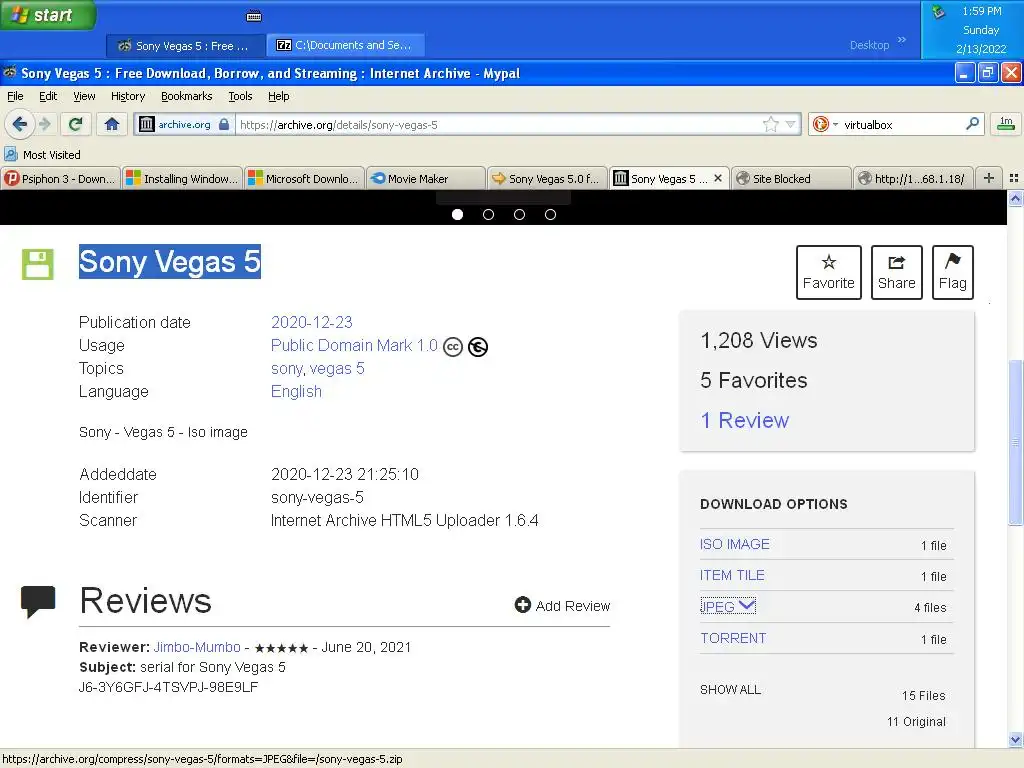
Task: Download the TORRENT file
Action: point(733,638)
